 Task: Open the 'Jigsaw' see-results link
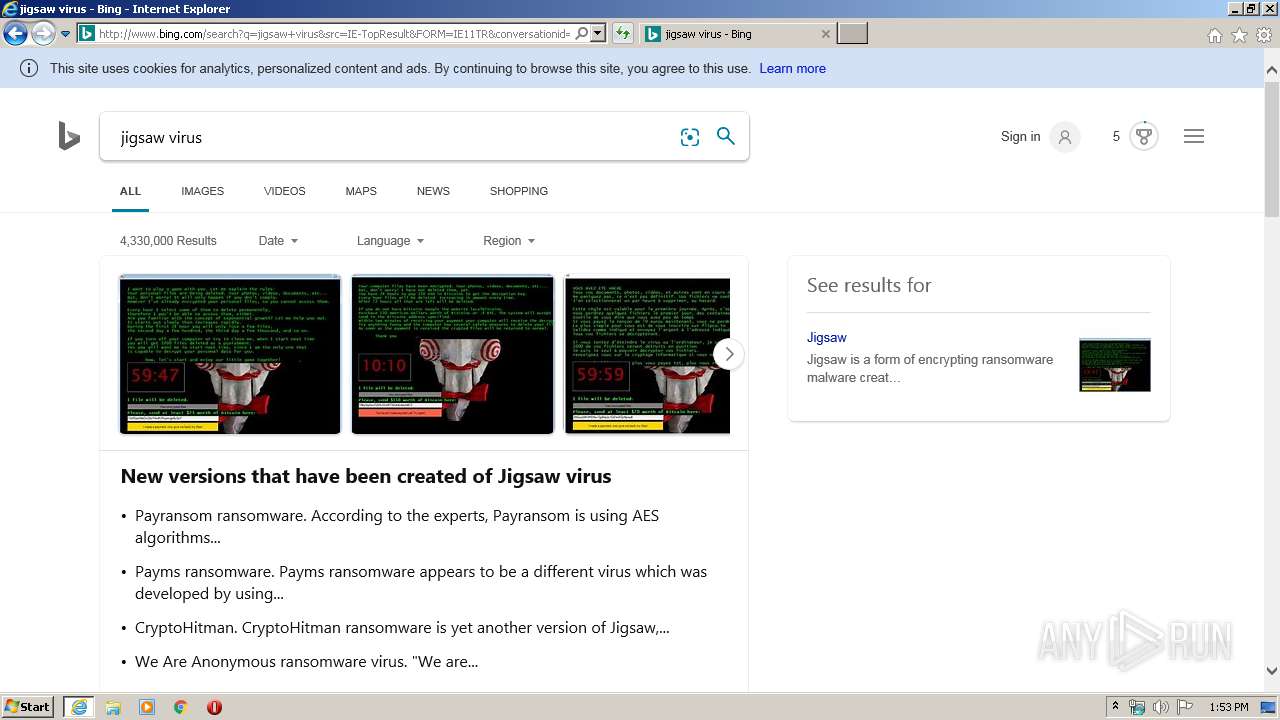tap(827, 337)
